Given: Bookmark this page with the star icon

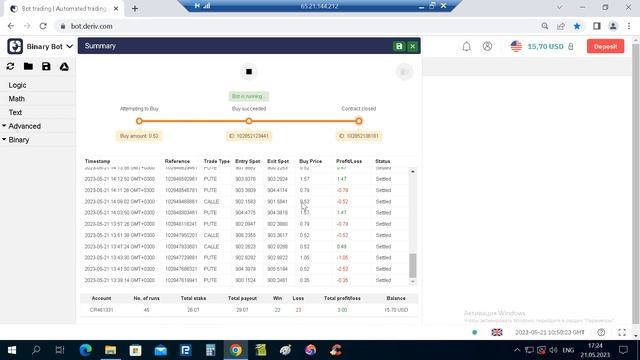Looking at the screenshot, I should (577, 26).
